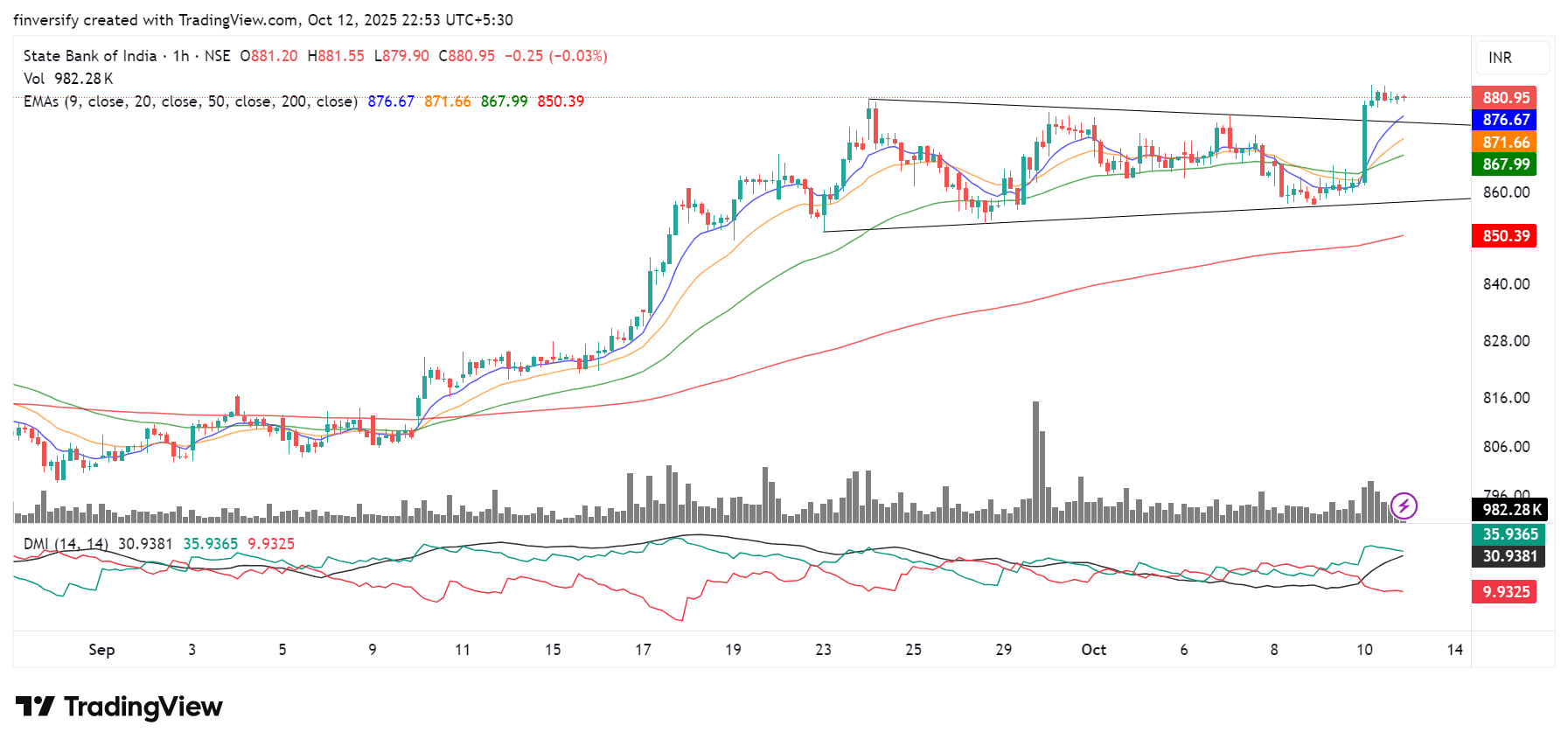Screen dimensions: 1568x746
Task: Click the Sep label on the time axis
Action: tap(101, 650)
